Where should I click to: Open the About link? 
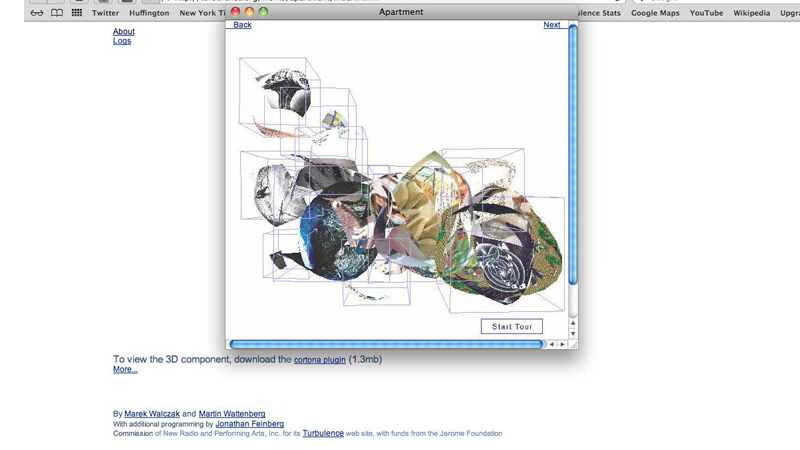click(x=124, y=32)
